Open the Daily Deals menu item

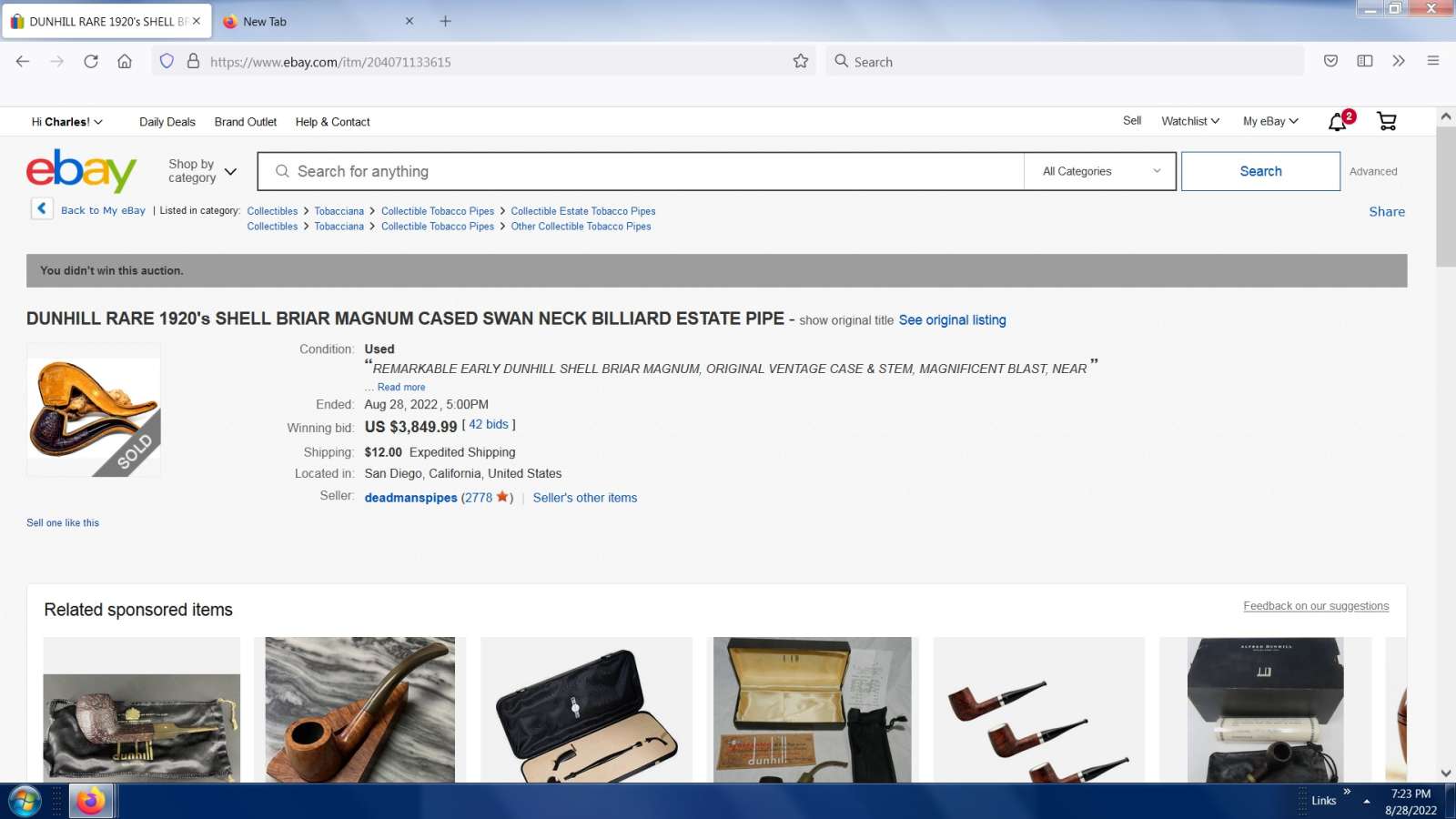[167, 122]
